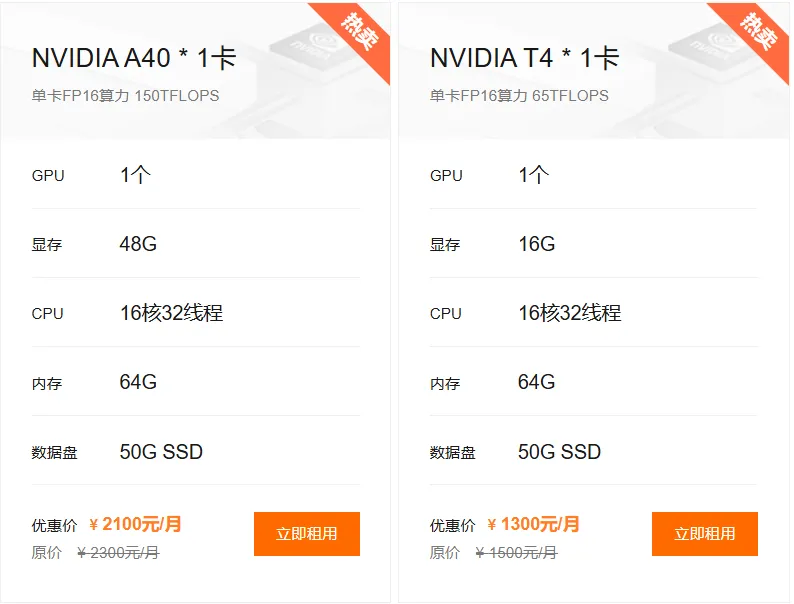The image size is (794, 604).
Task: Click the 16G 显存 value
Action: (x=536, y=244)
